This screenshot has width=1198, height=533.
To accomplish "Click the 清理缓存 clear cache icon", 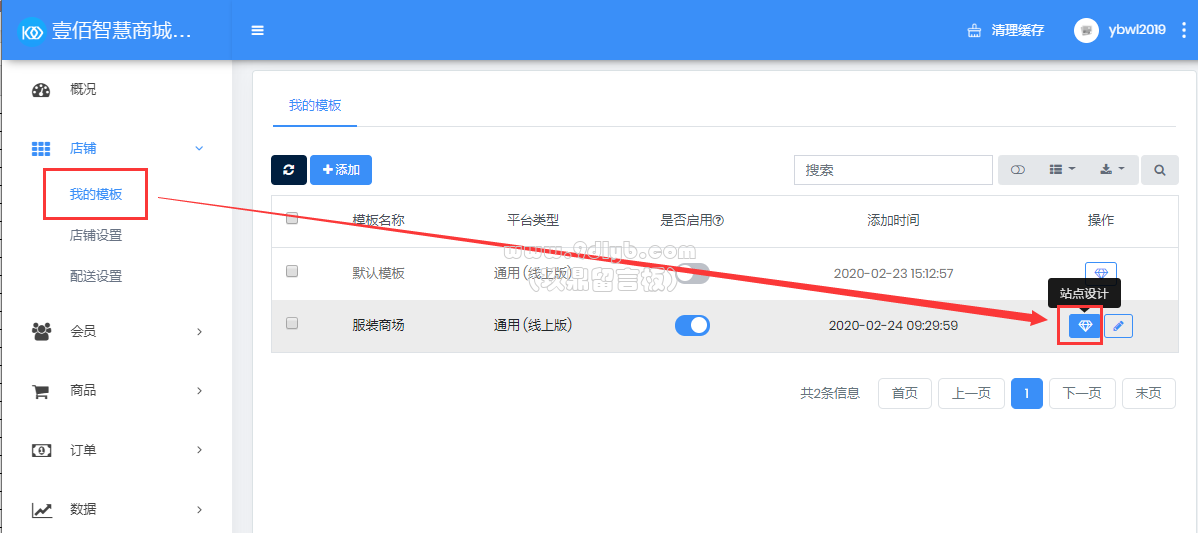I will coord(974,31).
